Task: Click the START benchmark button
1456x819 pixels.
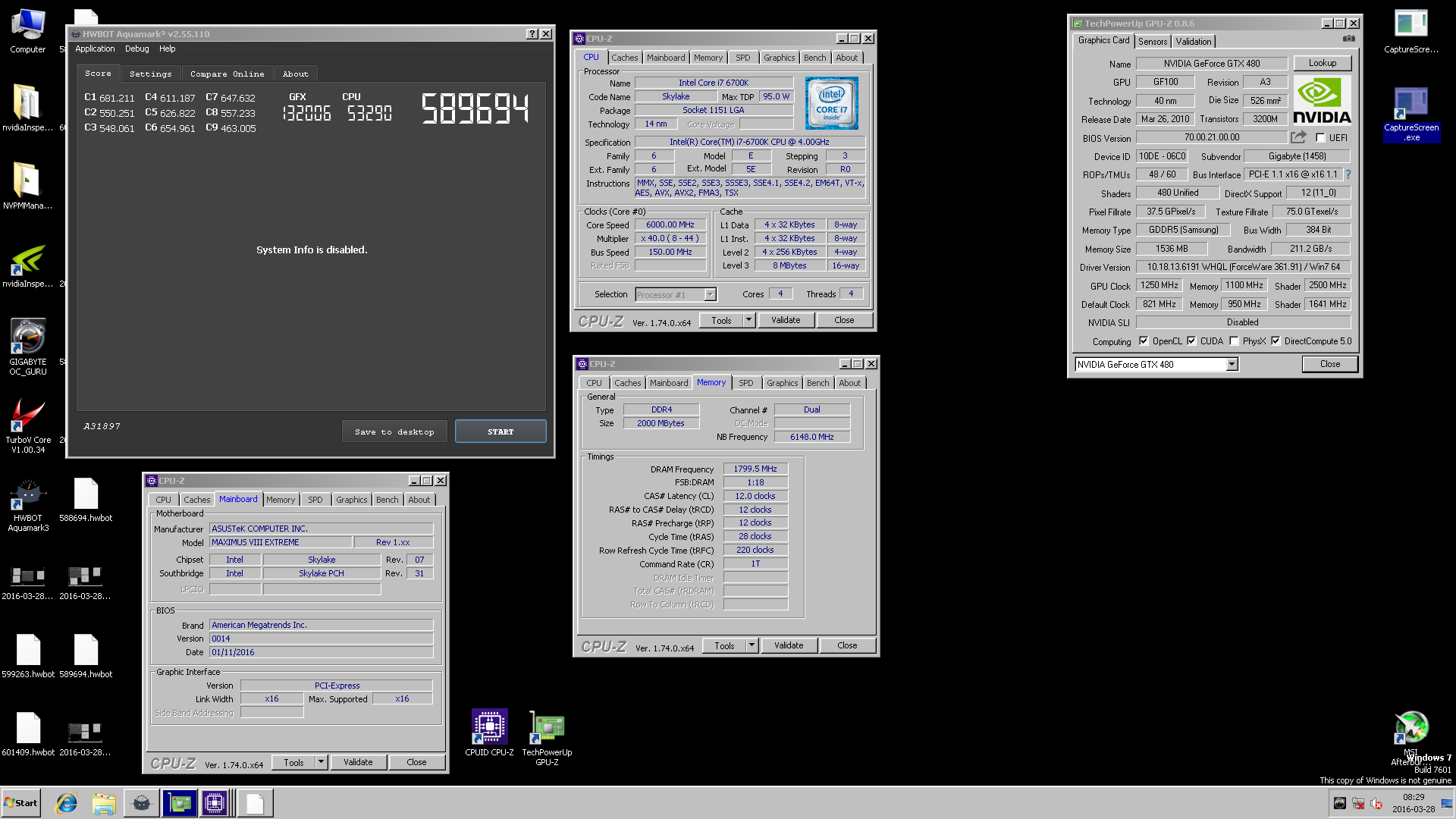Action: pos(500,431)
